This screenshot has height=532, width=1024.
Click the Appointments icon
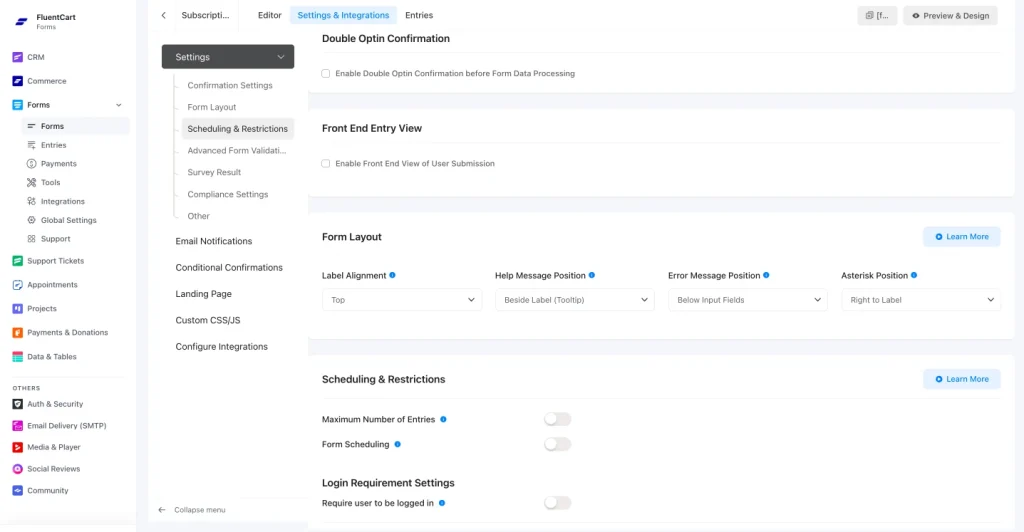18,285
